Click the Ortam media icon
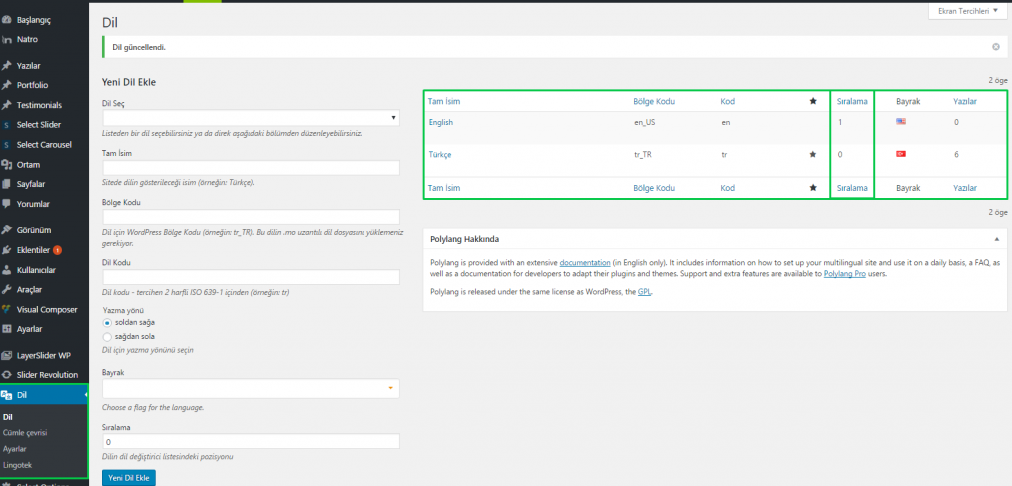 coord(6,165)
